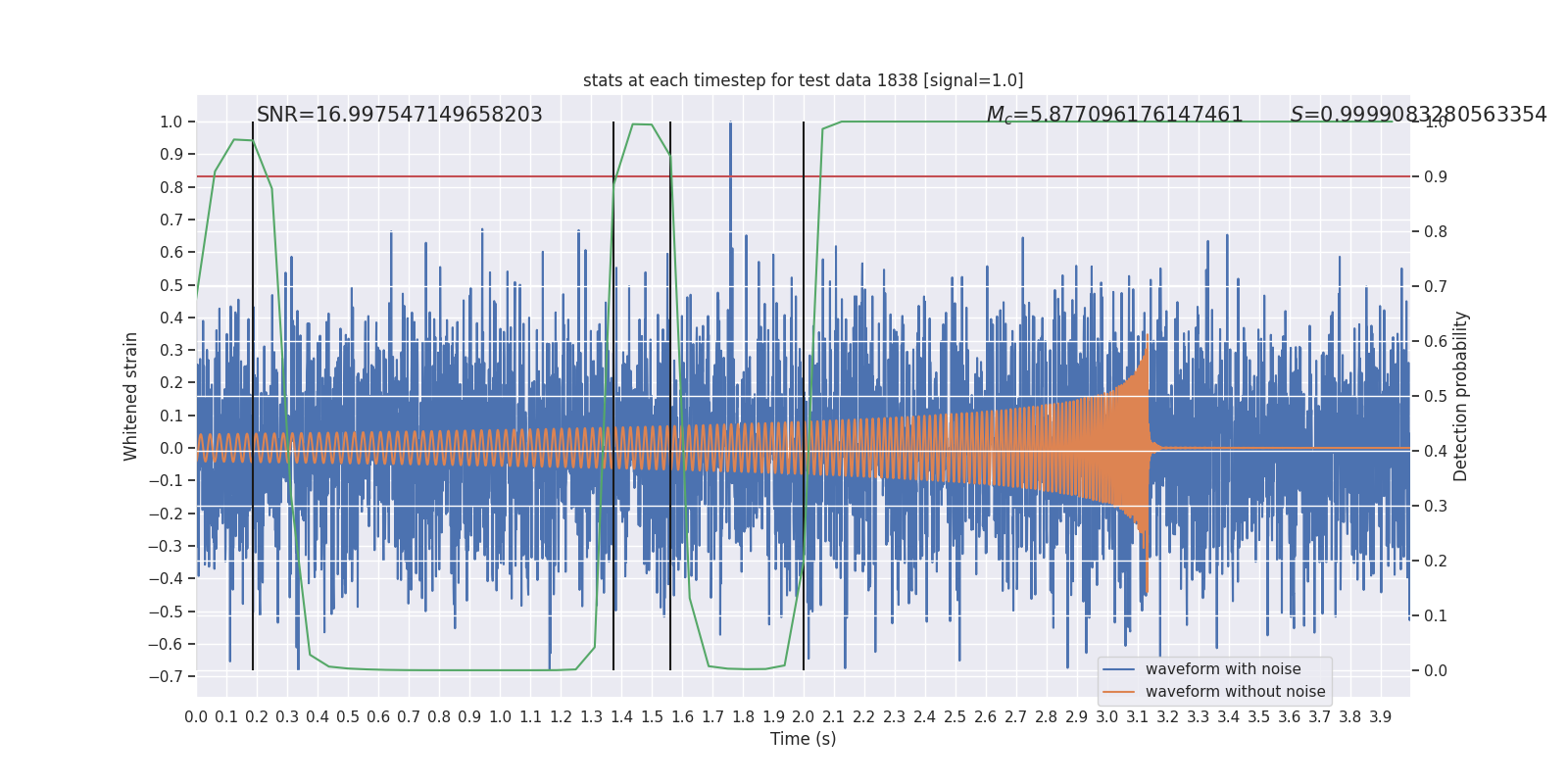The height and width of the screenshot is (784, 1568).
Task: Click the 3.0 tick label on time axis
Action: tap(1106, 716)
